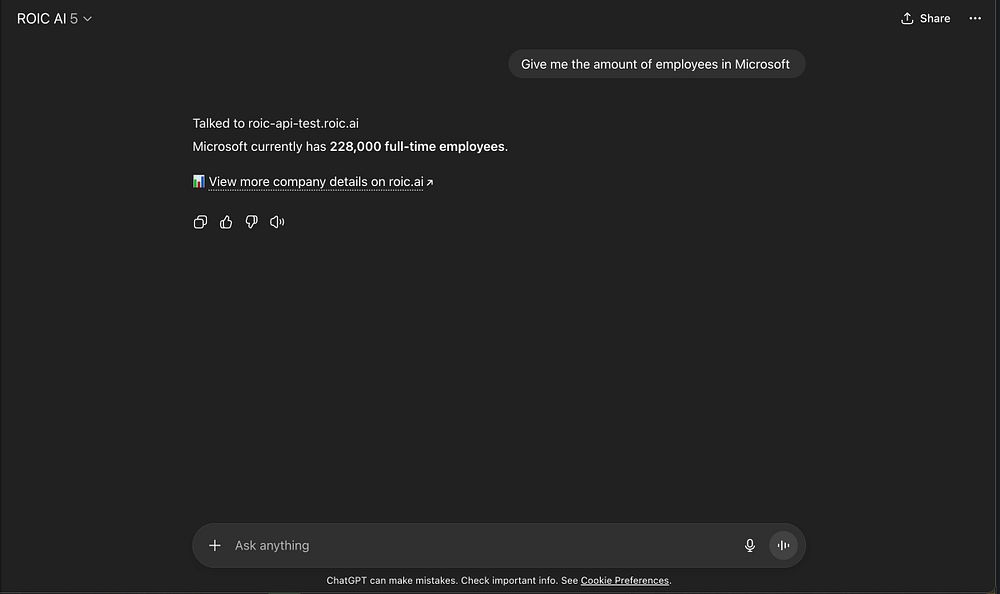Viewport: 1000px width, 594px height.
Task: Open the Cookie Preferences link
Action: click(624, 581)
